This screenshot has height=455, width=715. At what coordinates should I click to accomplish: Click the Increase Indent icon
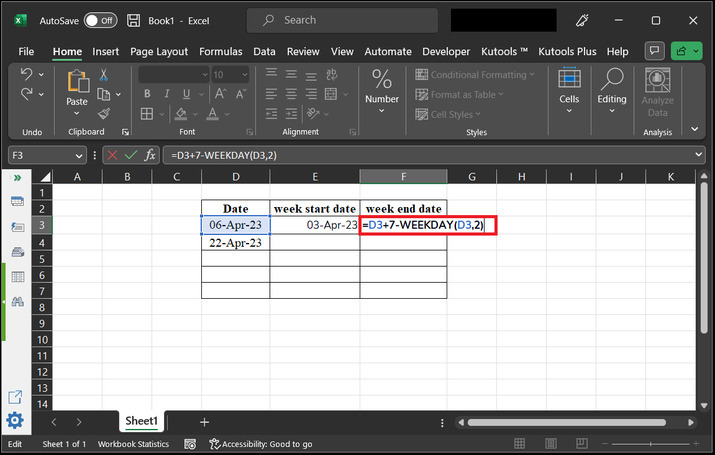[x=291, y=114]
